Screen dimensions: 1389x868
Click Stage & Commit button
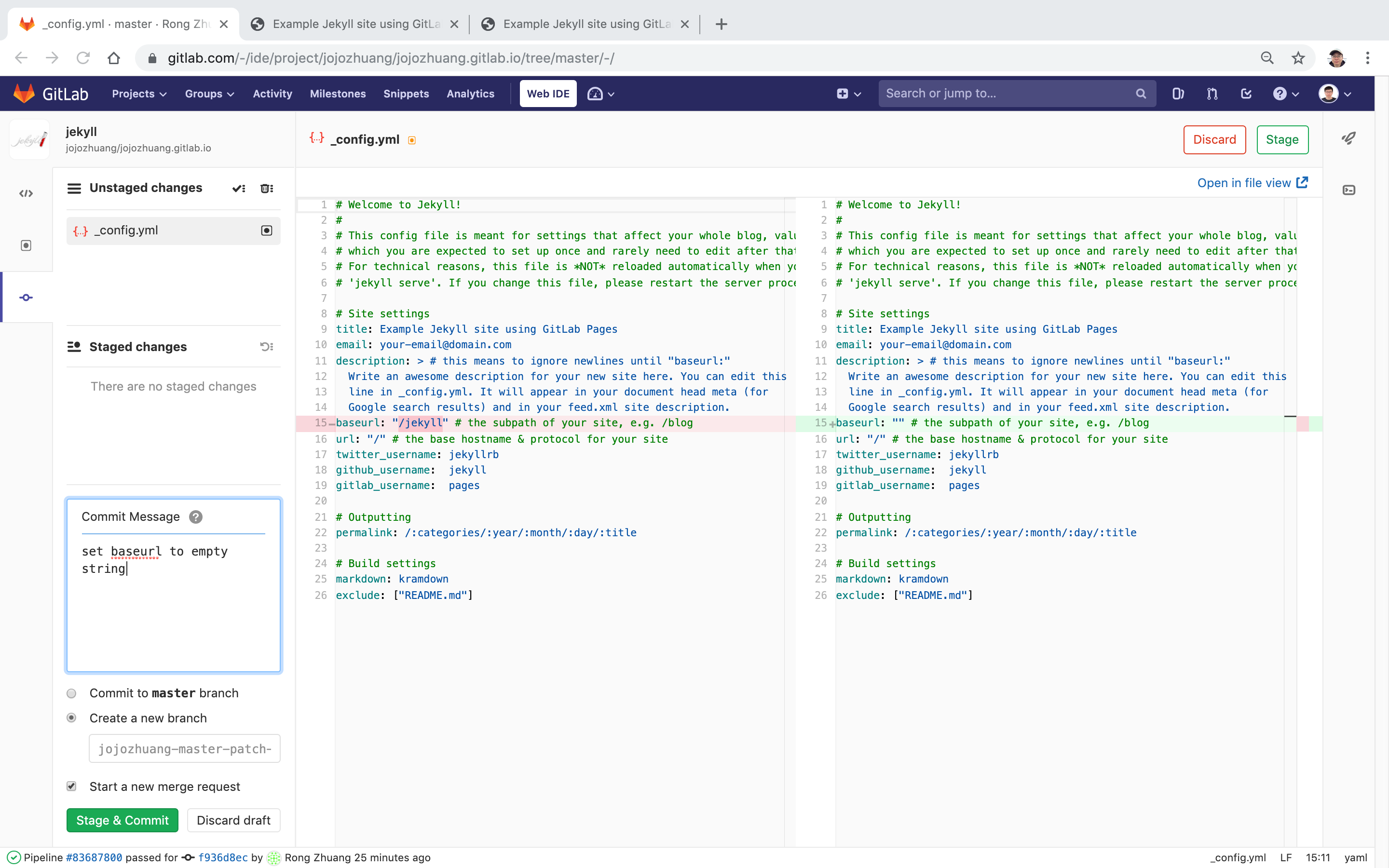122,820
